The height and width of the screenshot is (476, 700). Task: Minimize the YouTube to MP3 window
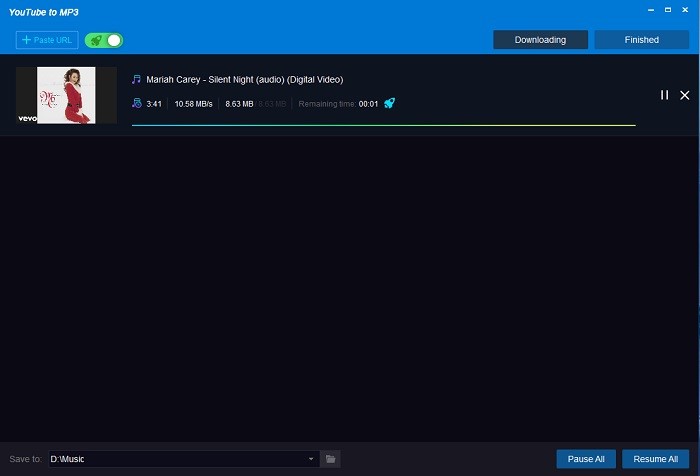coord(651,10)
